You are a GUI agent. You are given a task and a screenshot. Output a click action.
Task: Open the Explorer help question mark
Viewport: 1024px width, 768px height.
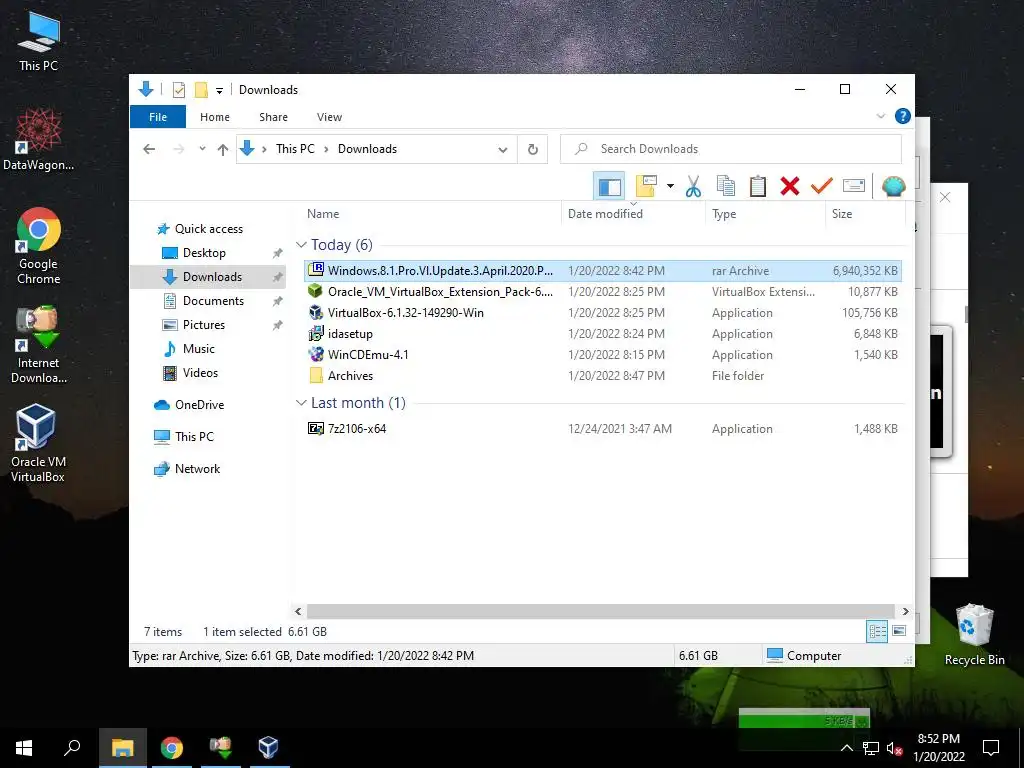[903, 116]
